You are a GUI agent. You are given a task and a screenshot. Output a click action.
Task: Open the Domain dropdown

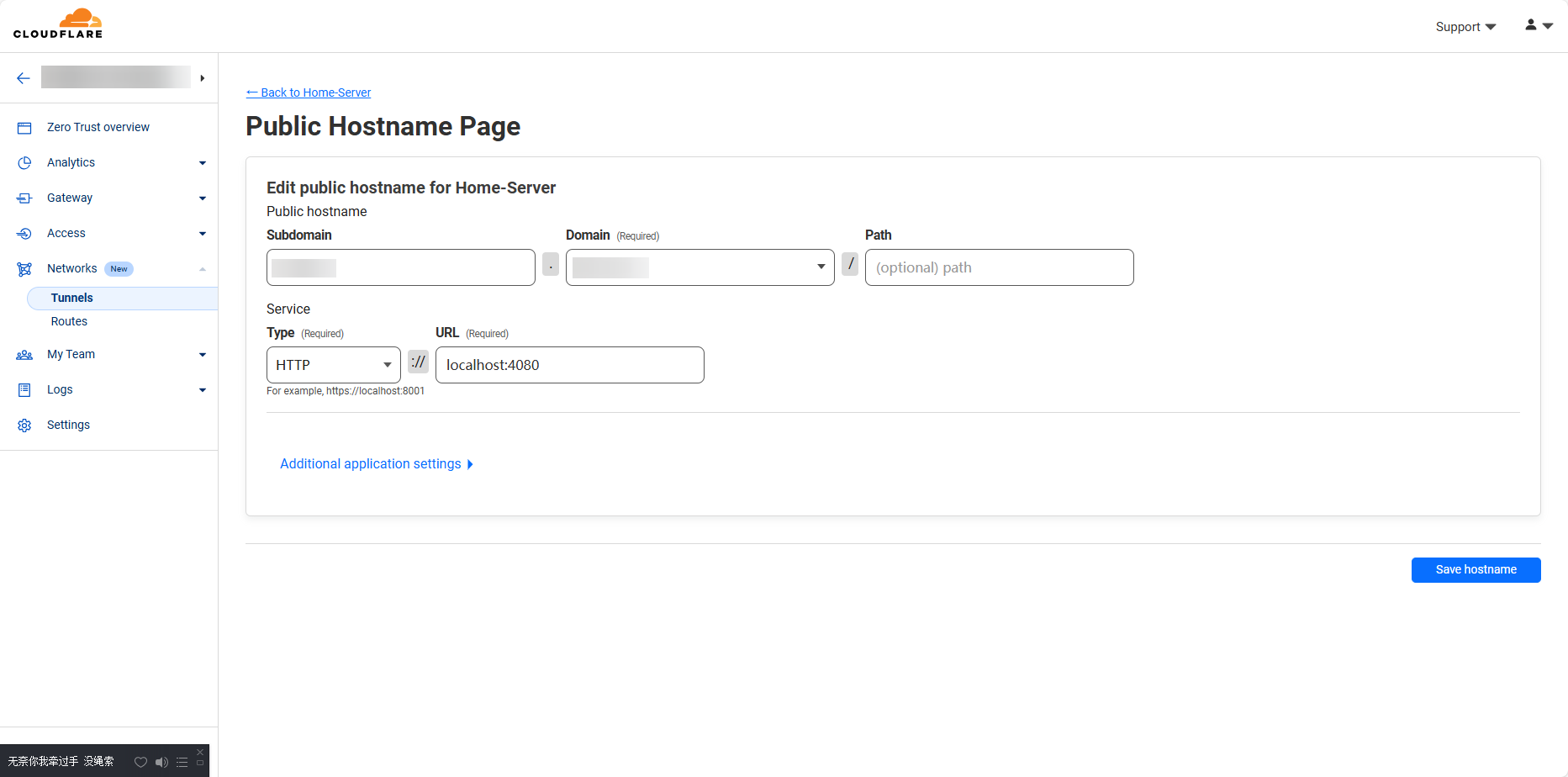(700, 267)
